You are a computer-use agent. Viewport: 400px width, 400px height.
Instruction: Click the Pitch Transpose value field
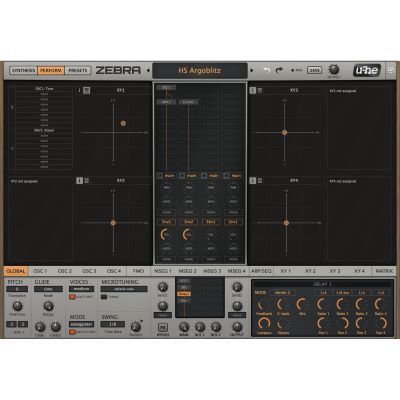[17, 289]
